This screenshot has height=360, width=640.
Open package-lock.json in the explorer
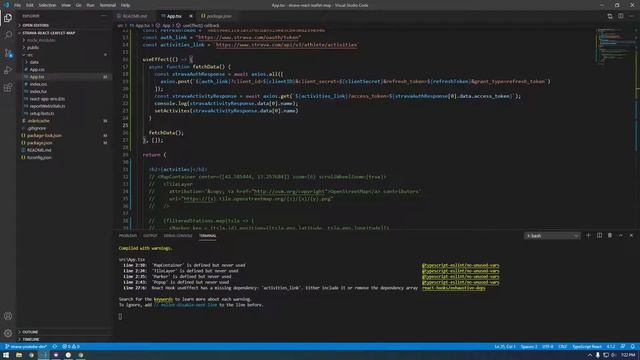pos(44,136)
